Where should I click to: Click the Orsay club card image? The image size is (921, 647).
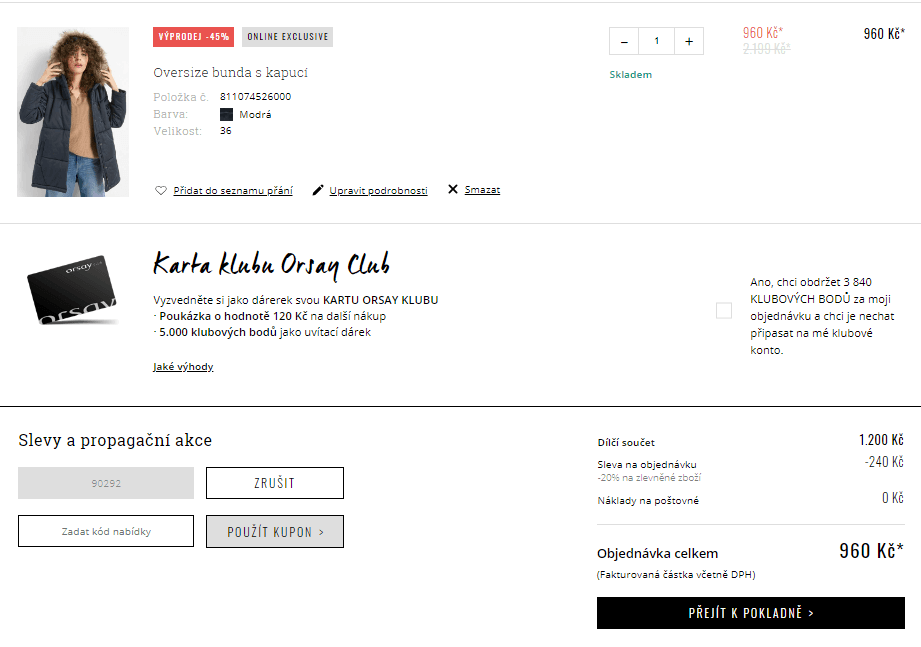click(x=72, y=291)
